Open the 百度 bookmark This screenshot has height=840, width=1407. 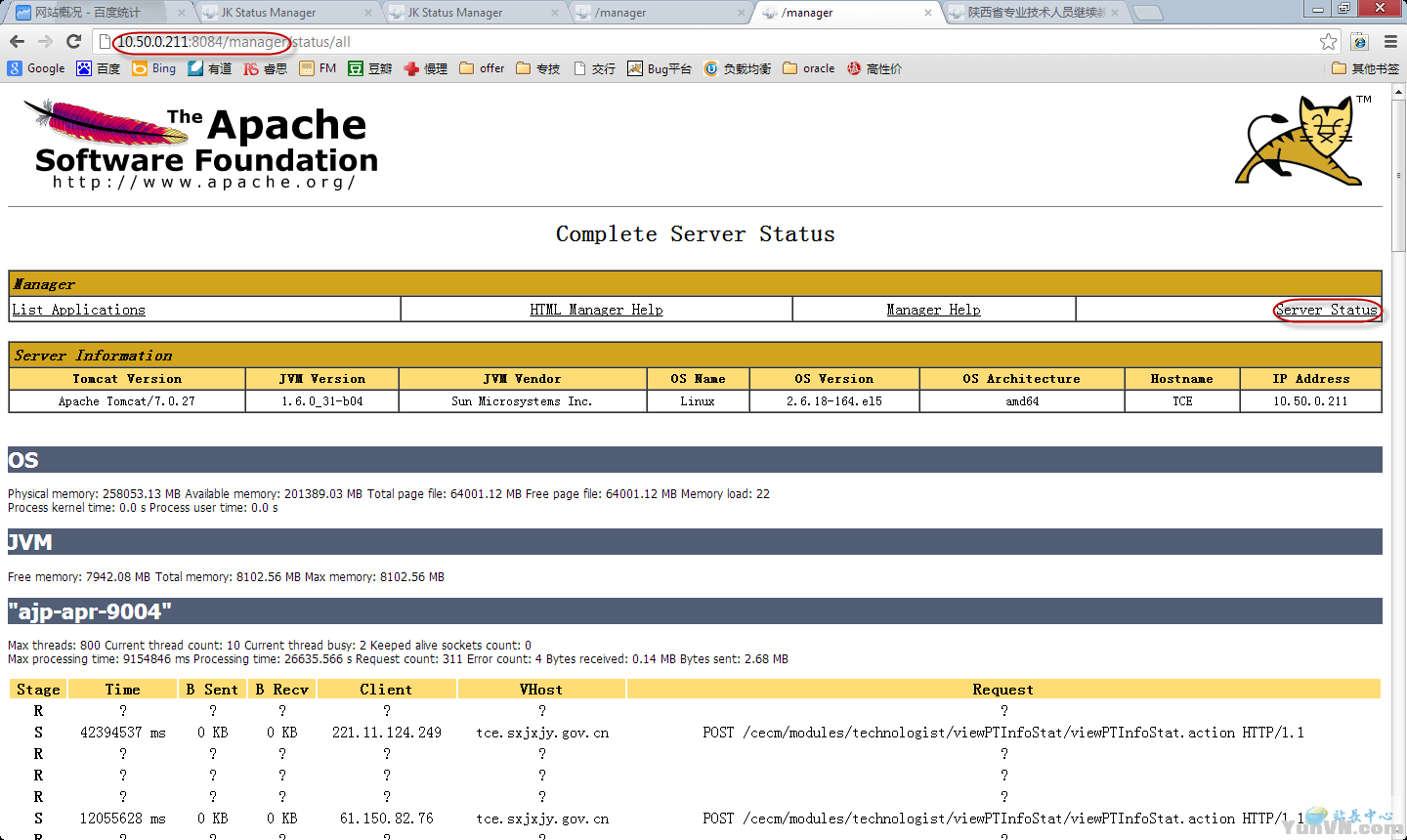tap(98, 68)
